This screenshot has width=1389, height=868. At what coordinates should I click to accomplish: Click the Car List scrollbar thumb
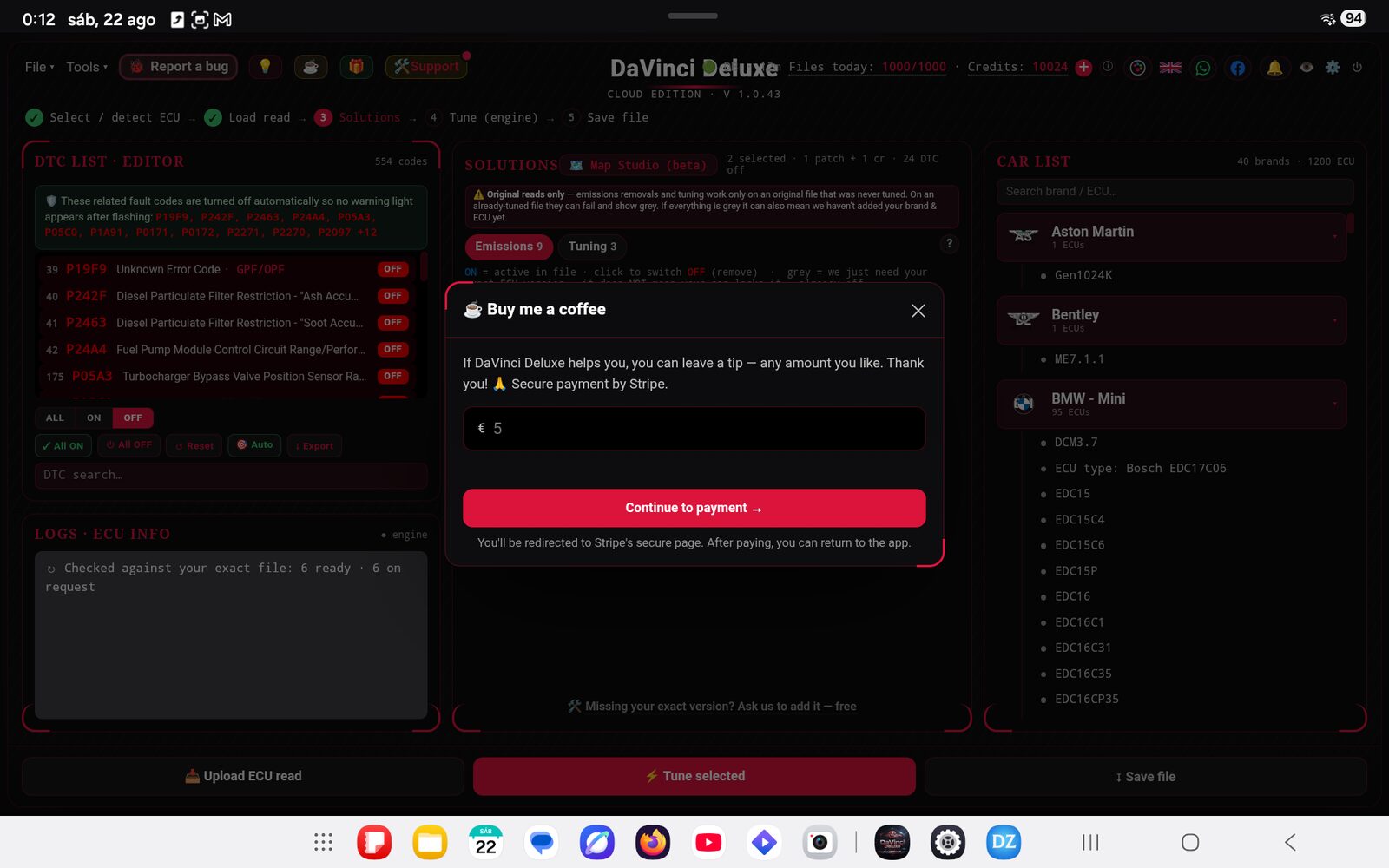click(1350, 223)
